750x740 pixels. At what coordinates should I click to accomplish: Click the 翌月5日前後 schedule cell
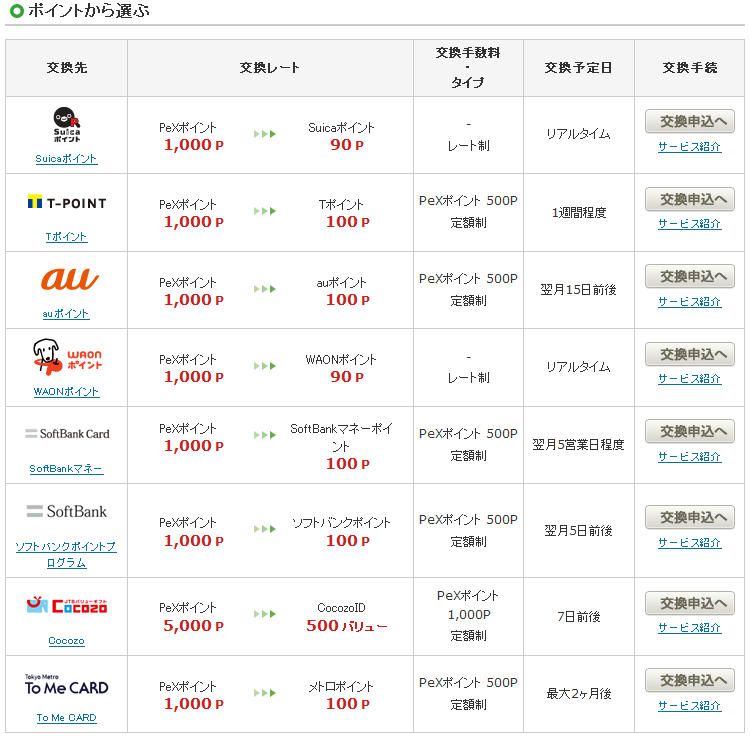578,530
